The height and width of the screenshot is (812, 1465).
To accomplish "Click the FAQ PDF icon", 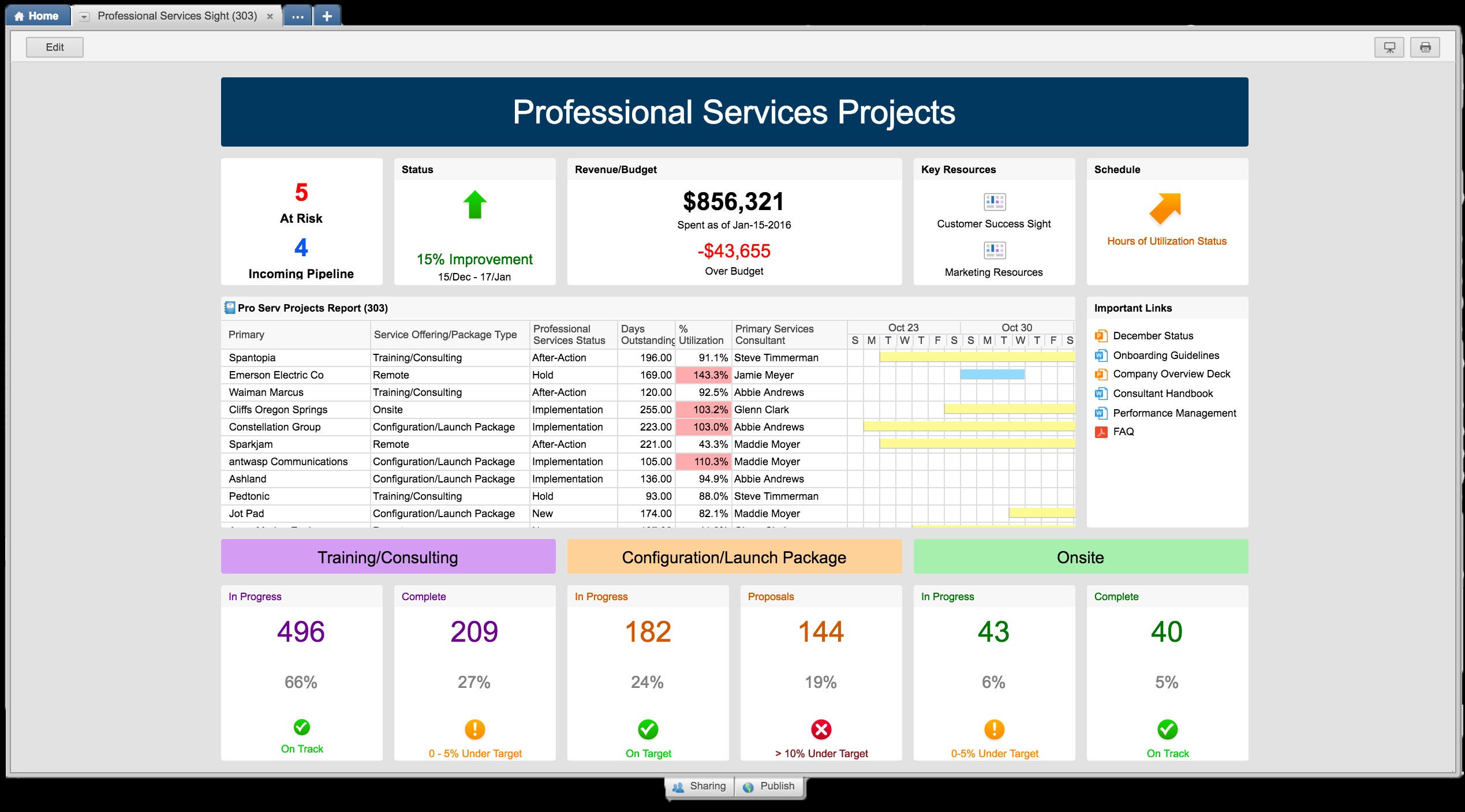I will pyautogui.click(x=1101, y=432).
